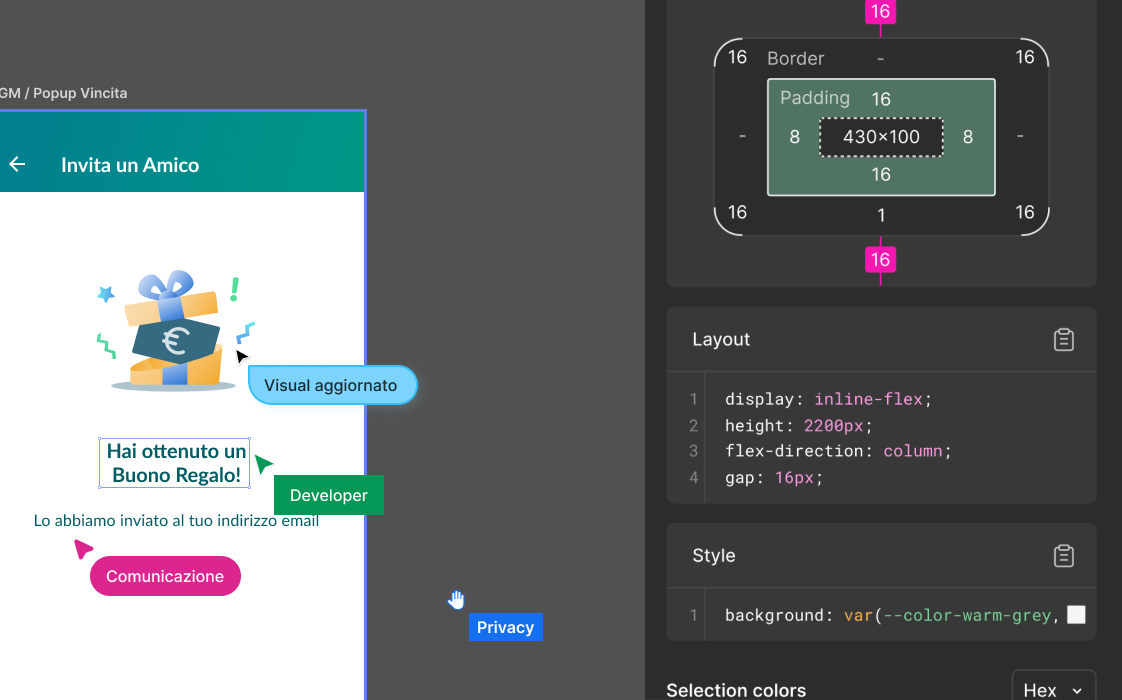Click the green Developer cursor arrow

(x=263, y=464)
